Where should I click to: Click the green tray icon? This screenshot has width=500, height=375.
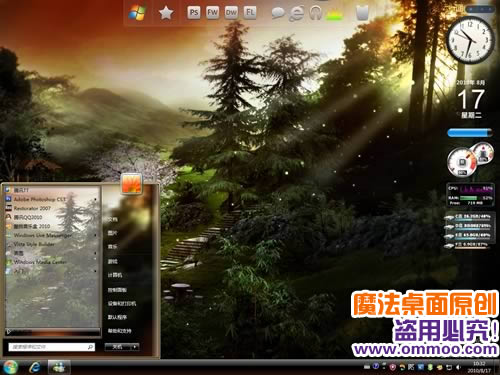(430, 367)
